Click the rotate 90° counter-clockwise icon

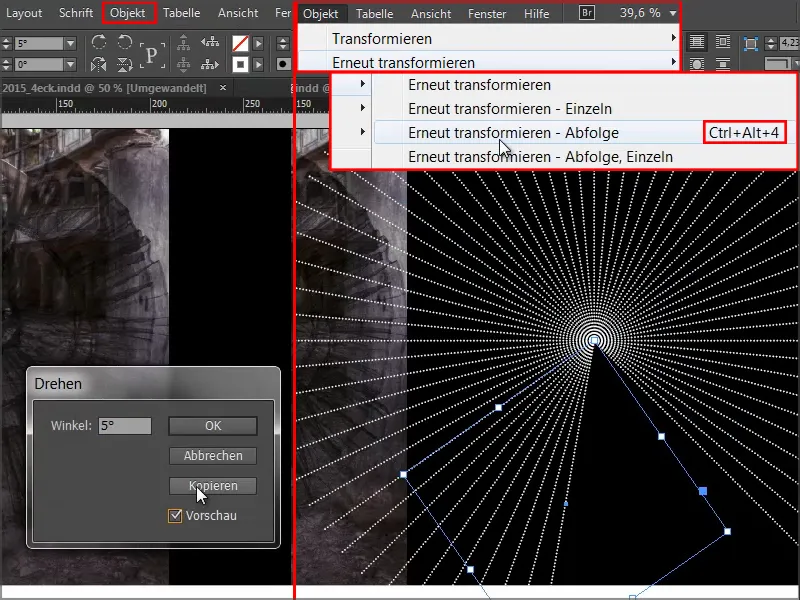124,42
